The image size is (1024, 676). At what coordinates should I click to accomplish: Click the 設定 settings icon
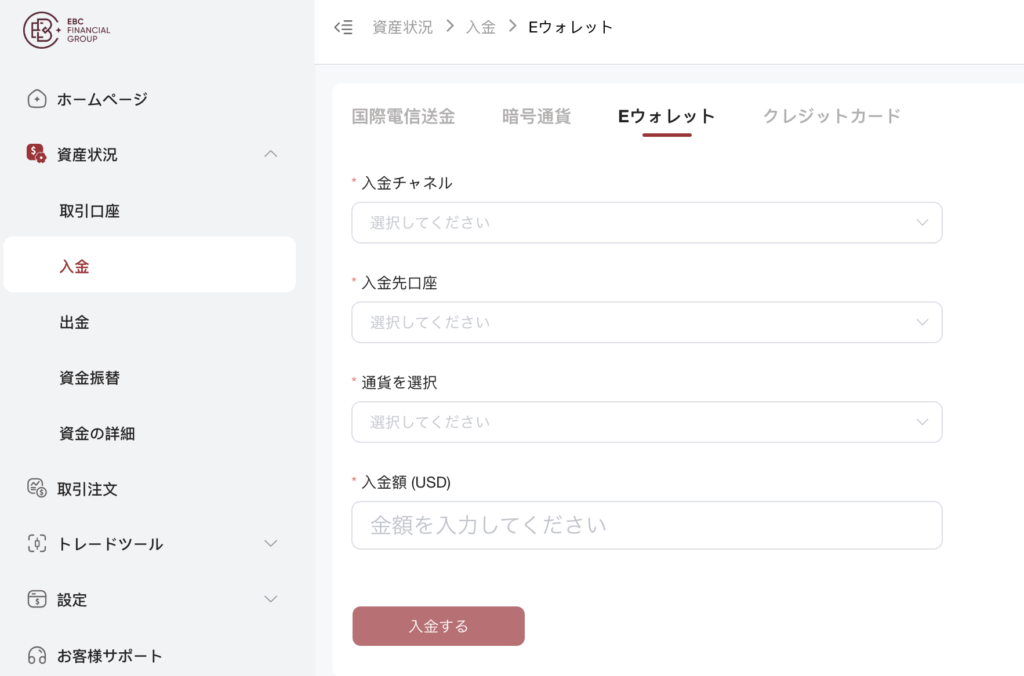[x=37, y=600]
